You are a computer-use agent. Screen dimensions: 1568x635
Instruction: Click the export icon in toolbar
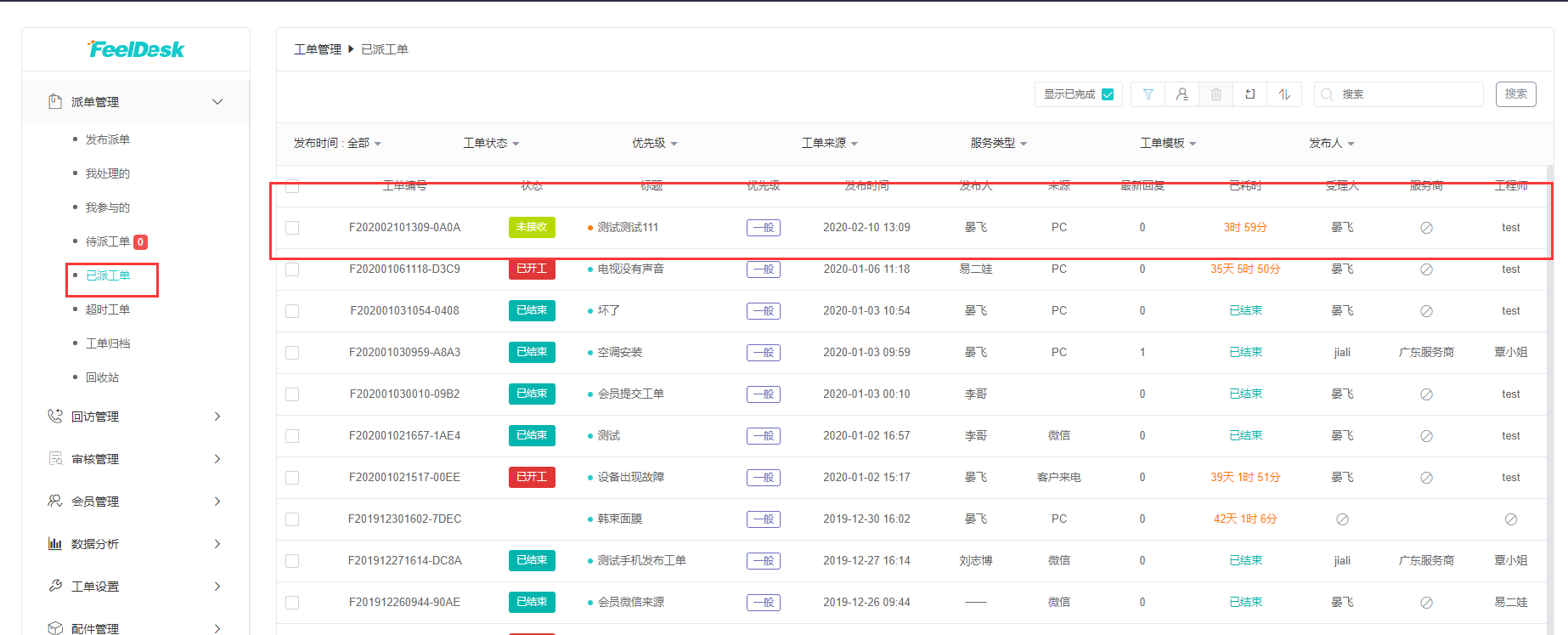click(1249, 94)
